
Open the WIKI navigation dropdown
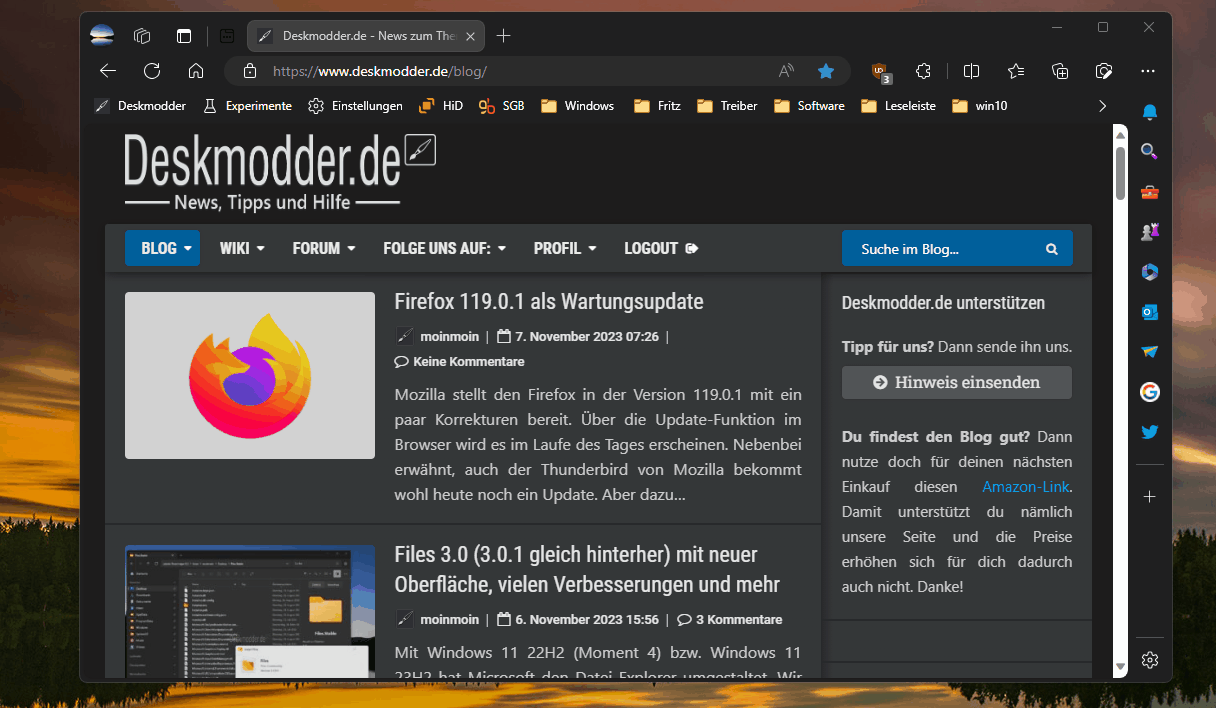point(242,248)
